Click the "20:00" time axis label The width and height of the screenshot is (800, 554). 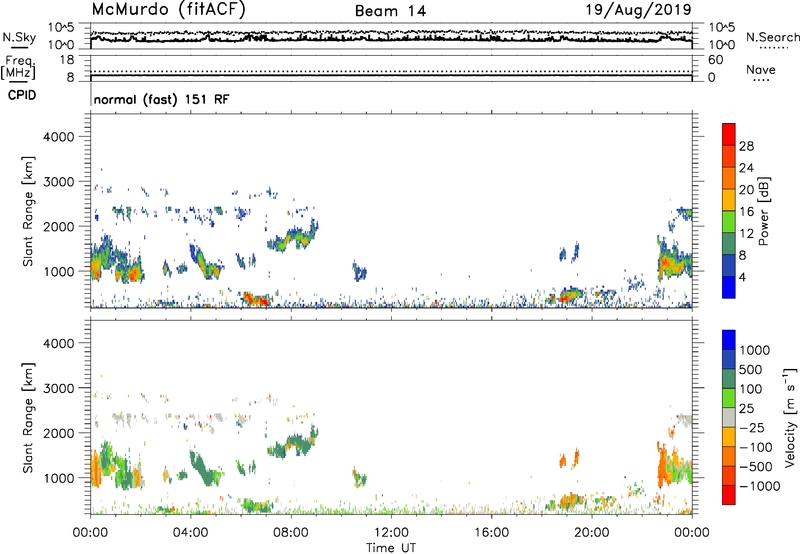point(591,533)
